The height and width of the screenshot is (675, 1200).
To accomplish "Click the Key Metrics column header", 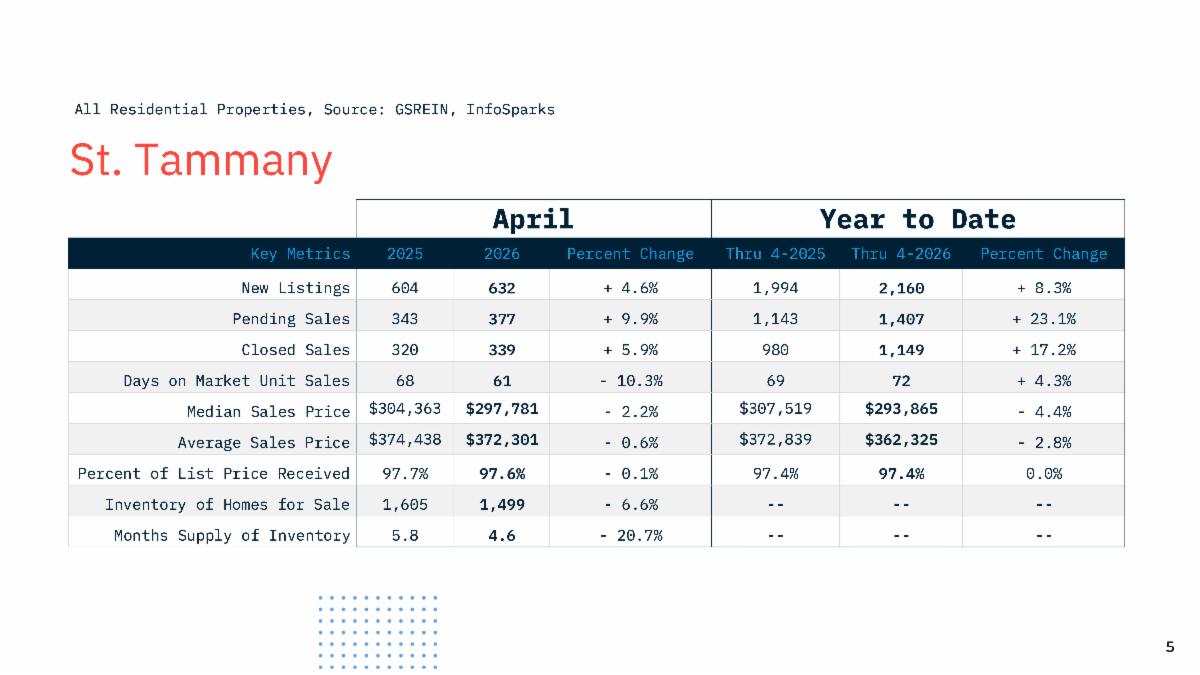I will (x=301, y=254).
